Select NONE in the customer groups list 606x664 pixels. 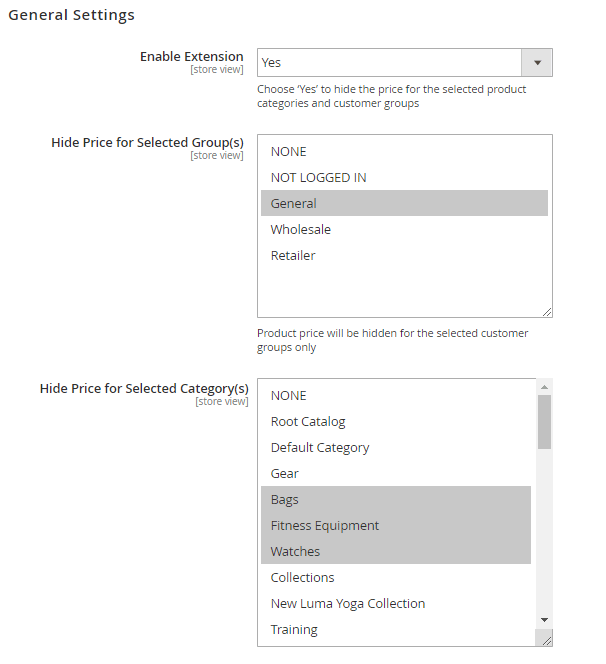(288, 152)
